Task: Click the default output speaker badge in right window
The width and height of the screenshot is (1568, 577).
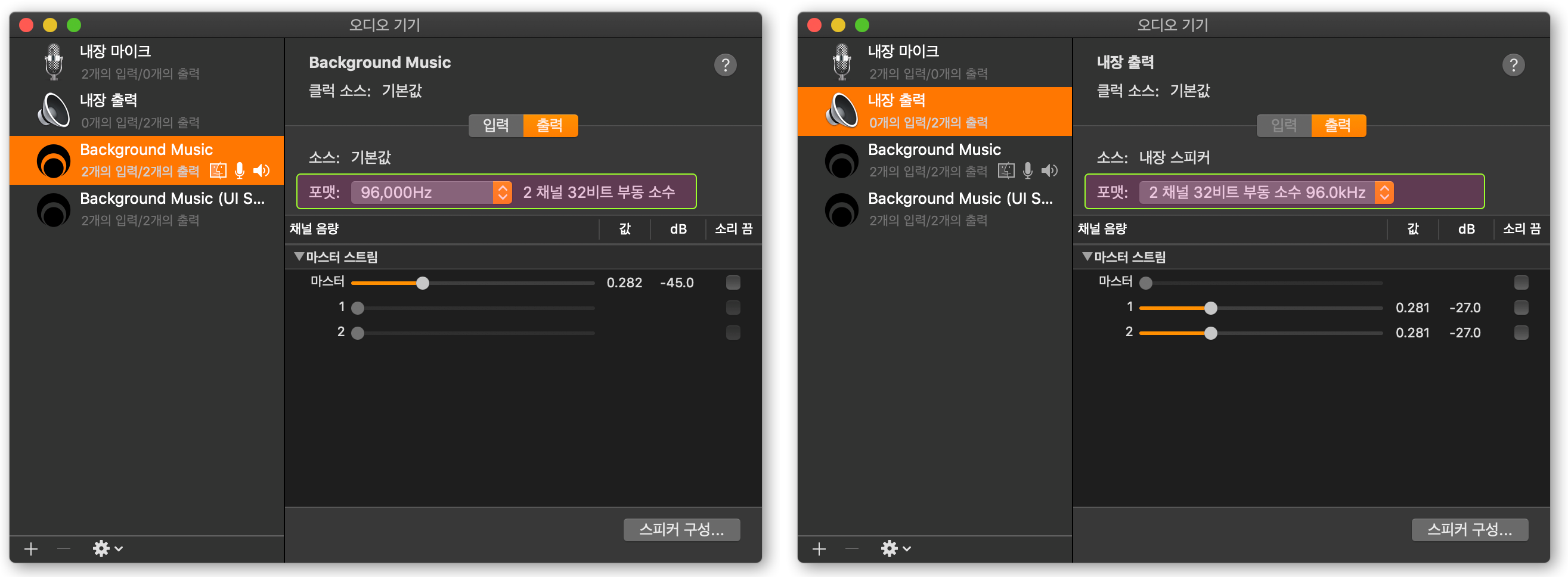Action: click(1050, 171)
